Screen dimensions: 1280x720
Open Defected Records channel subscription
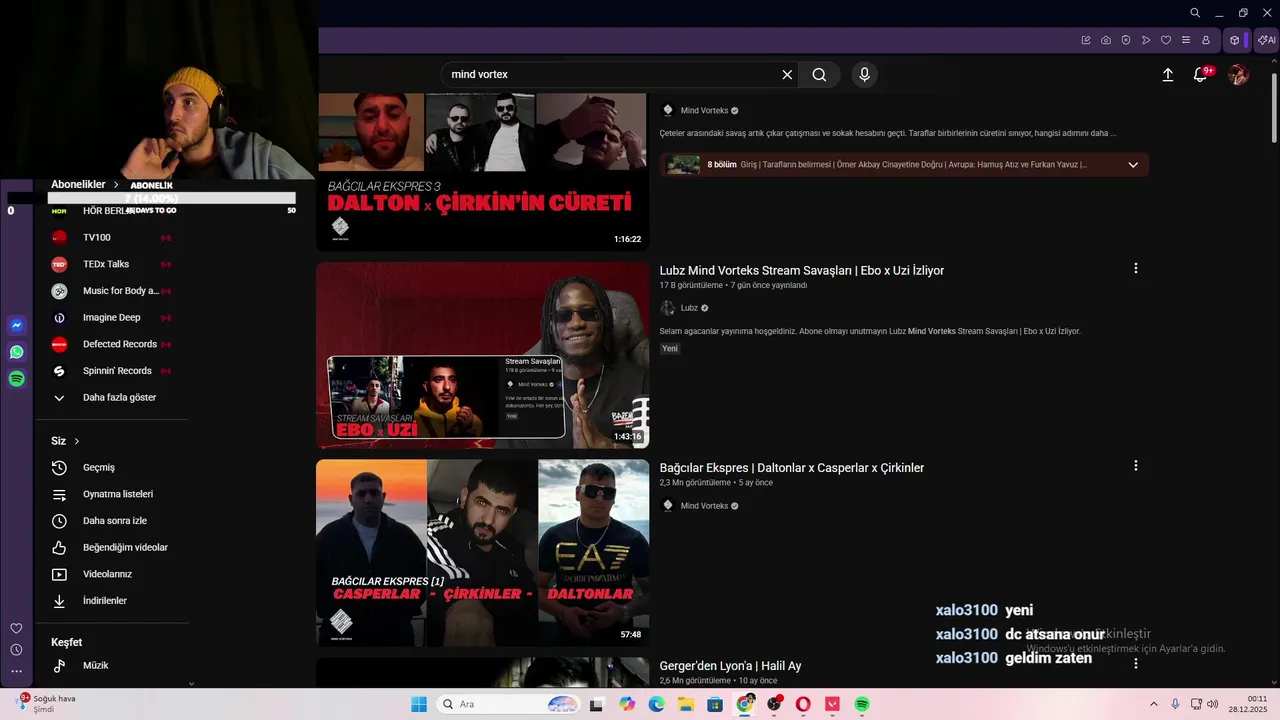[118, 344]
